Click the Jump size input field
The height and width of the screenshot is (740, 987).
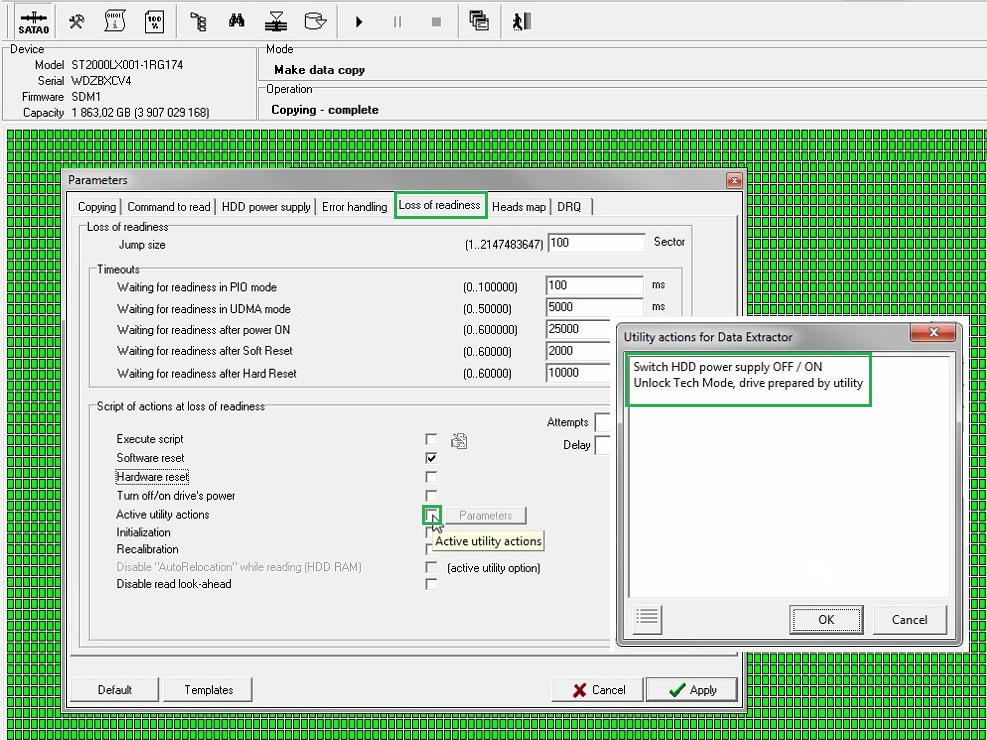[595, 243]
